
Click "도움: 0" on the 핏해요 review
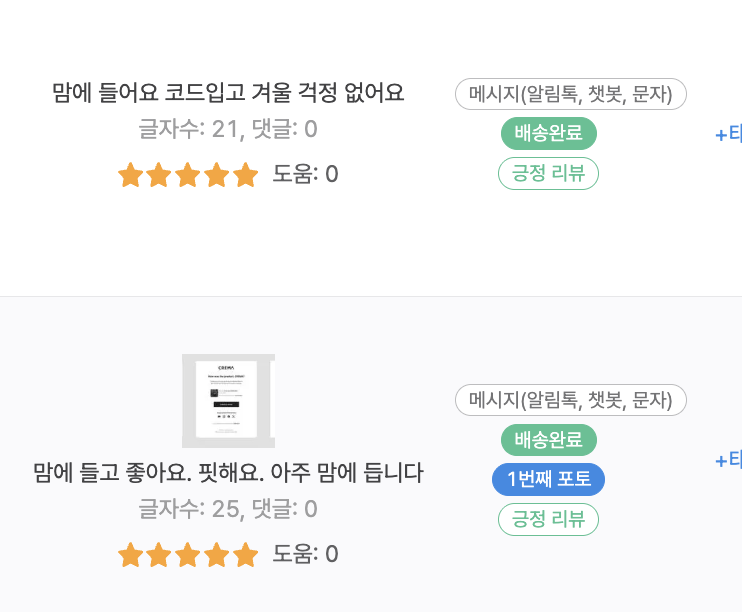pyautogui.click(x=305, y=555)
